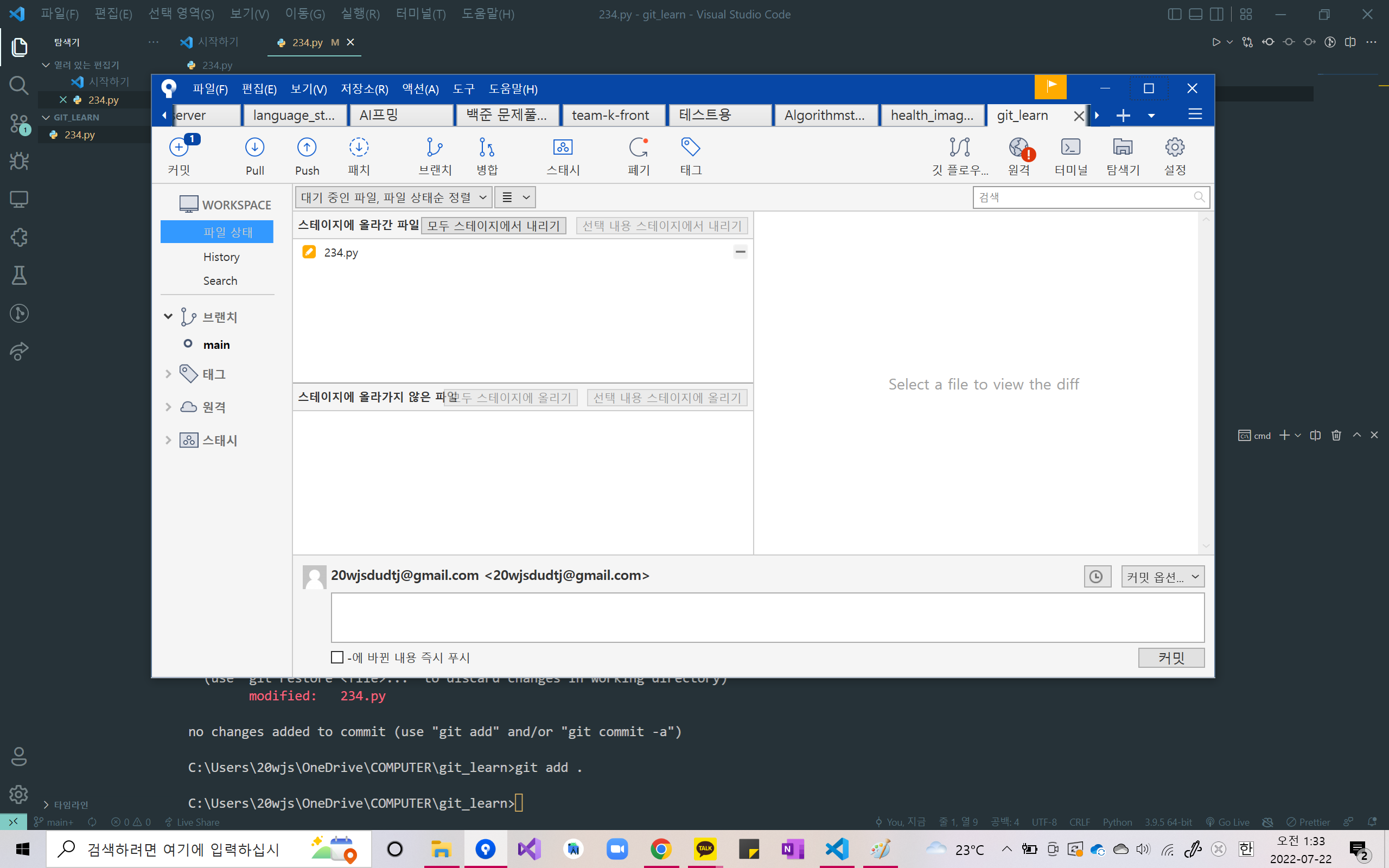The width and height of the screenshot is (1389, 868).
Task: Open the 저장소(R) menu in Sourcetree
Action: (364, 89)
